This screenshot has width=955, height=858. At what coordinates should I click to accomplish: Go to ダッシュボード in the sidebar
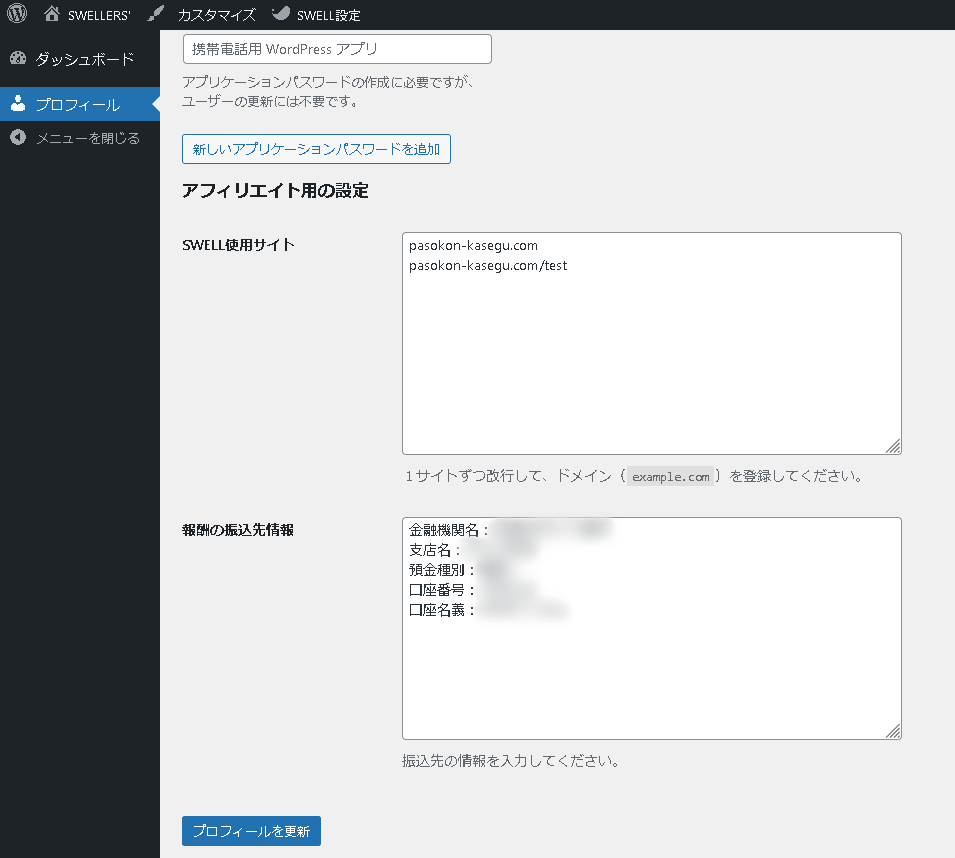coord(80,58)
